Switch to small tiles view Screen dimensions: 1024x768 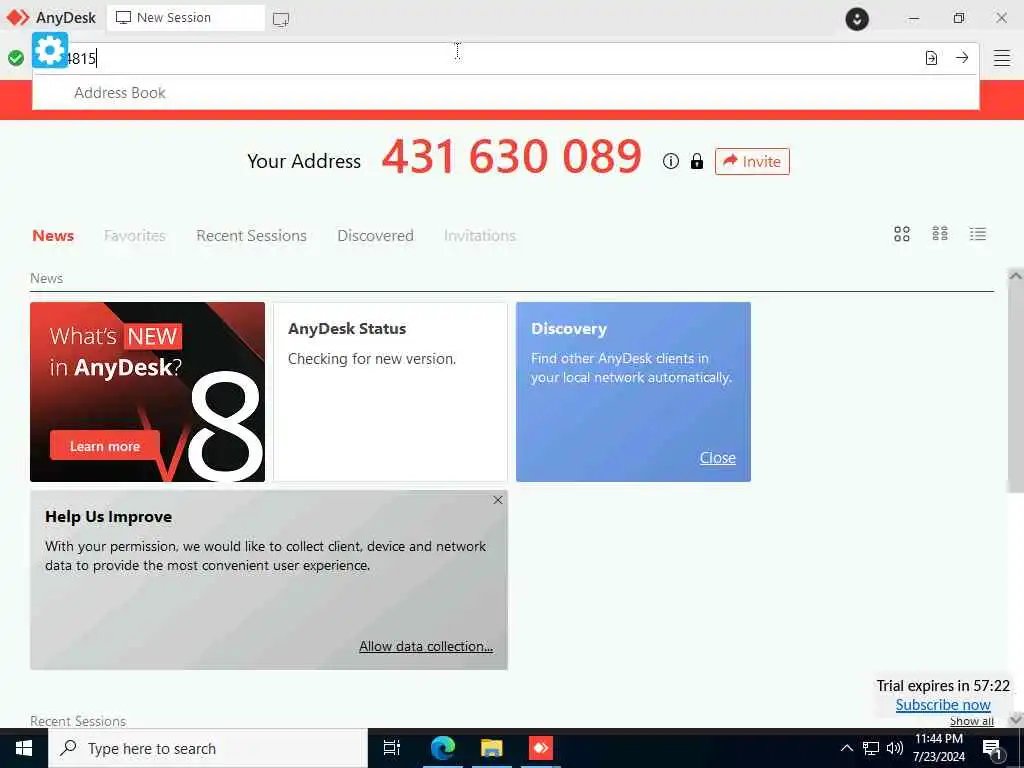(940, 234)
